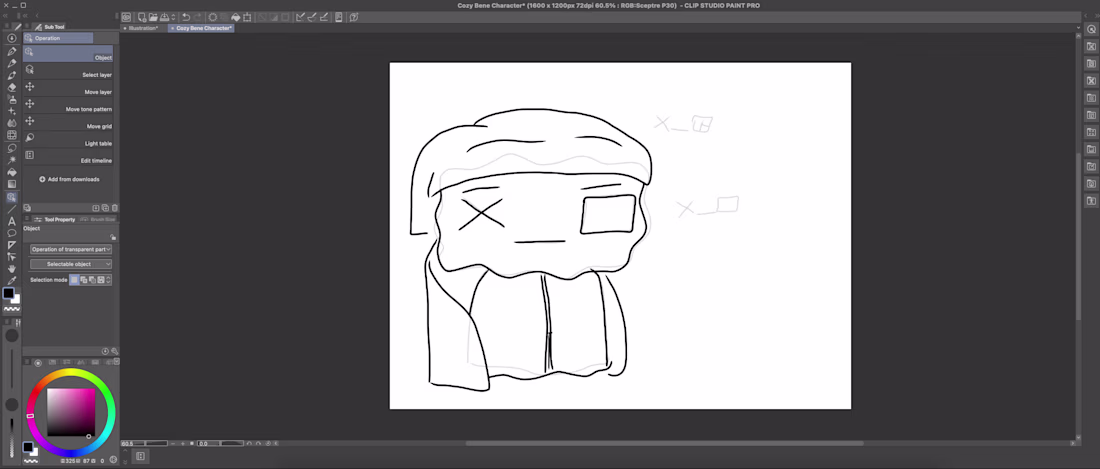Pick a shade in the color square
This screenshot has width=1100, height=469.
pyautogui.click(x=71, y=412)
